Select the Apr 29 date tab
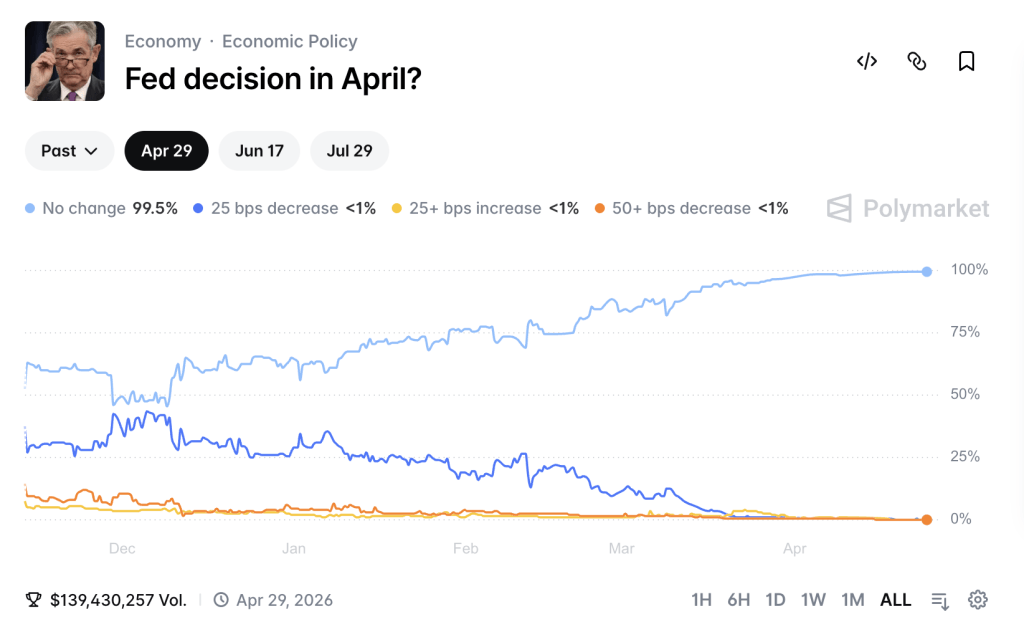The height and width of the screenshot is (637, 1024). (166, 151)
